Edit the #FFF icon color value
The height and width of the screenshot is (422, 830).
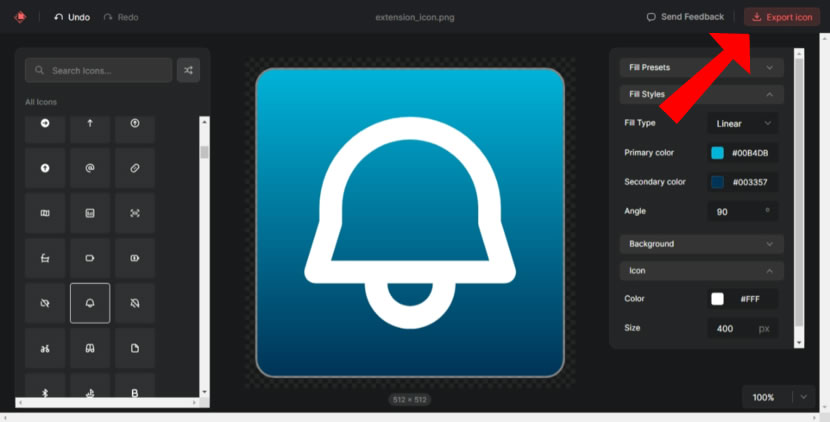coord(750,299)
